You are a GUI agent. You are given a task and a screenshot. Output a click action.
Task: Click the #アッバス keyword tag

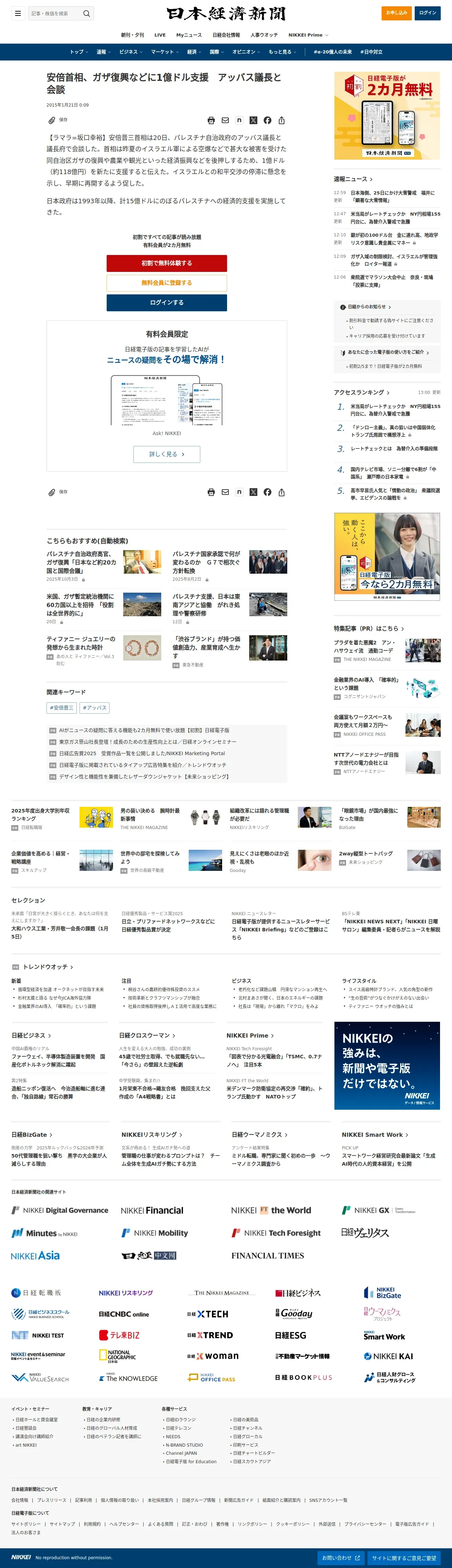(x=94, y=708)
